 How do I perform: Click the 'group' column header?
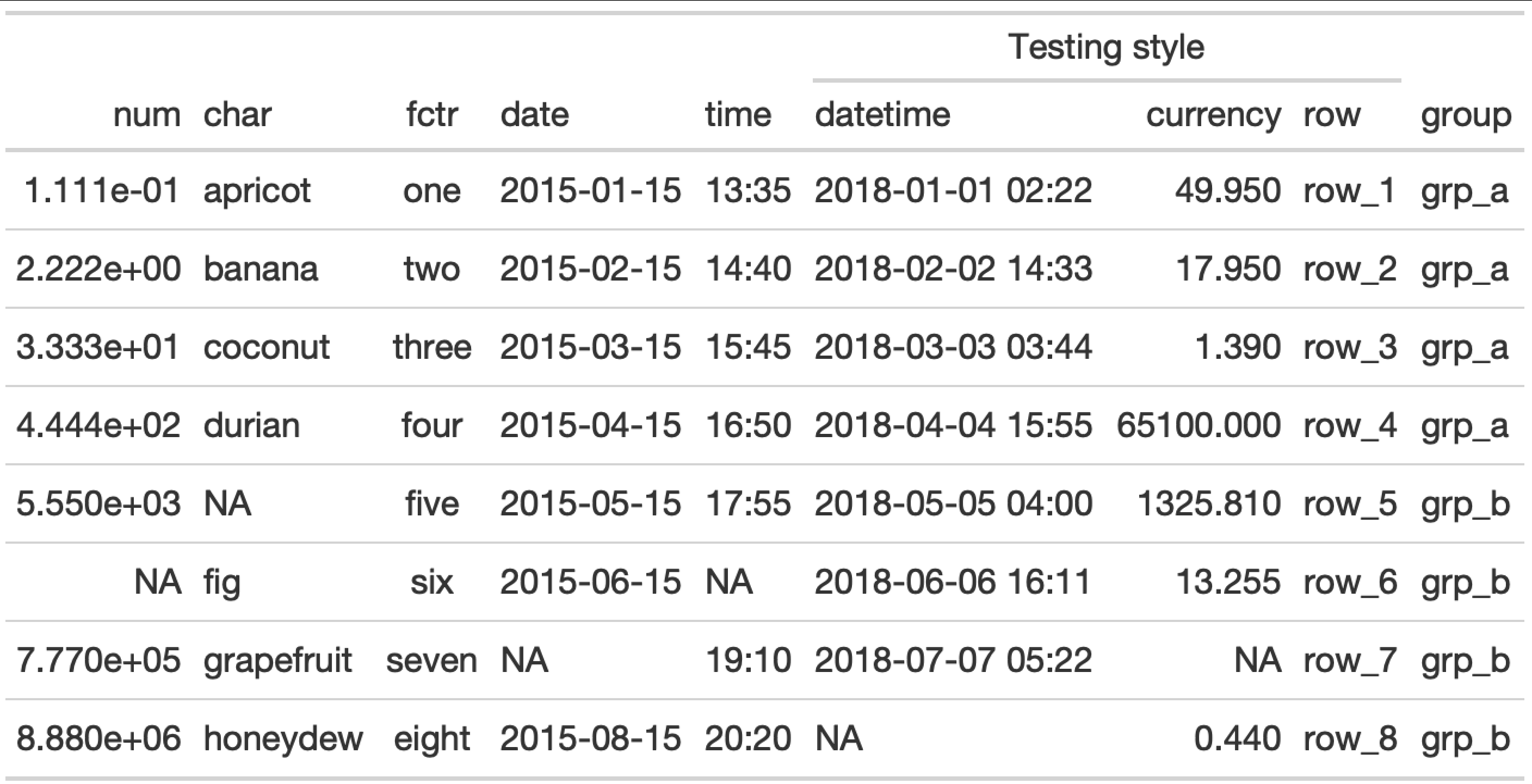[x=1466, y=115]
